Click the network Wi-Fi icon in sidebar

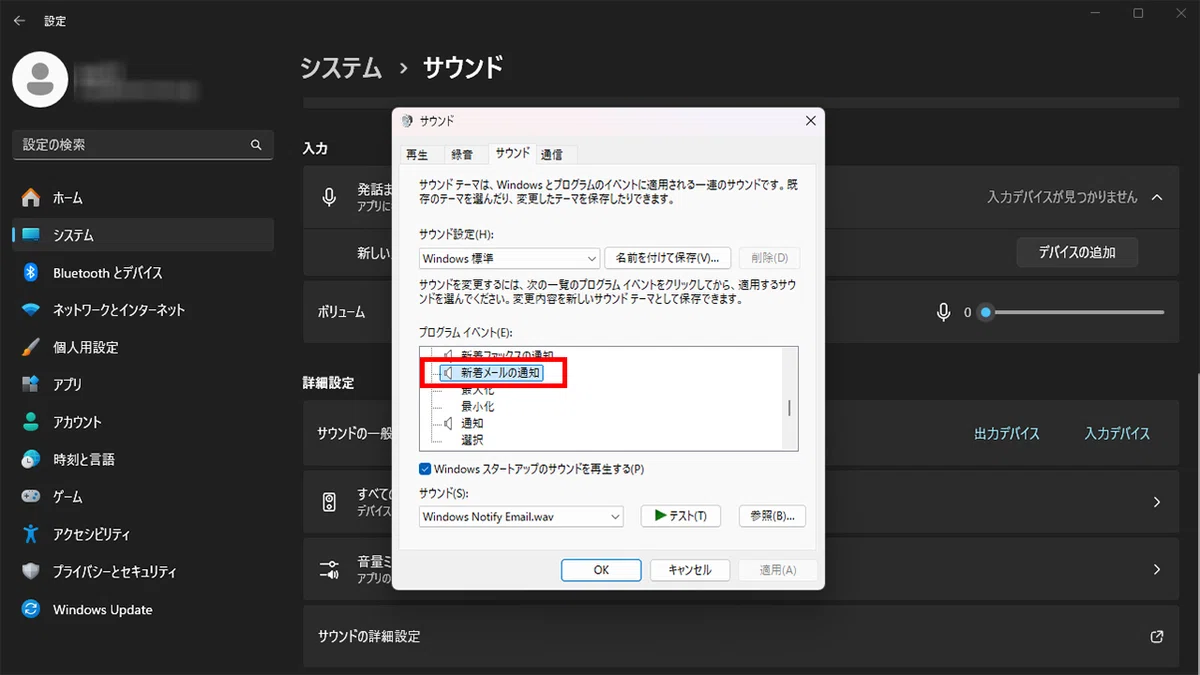[31, 310]
